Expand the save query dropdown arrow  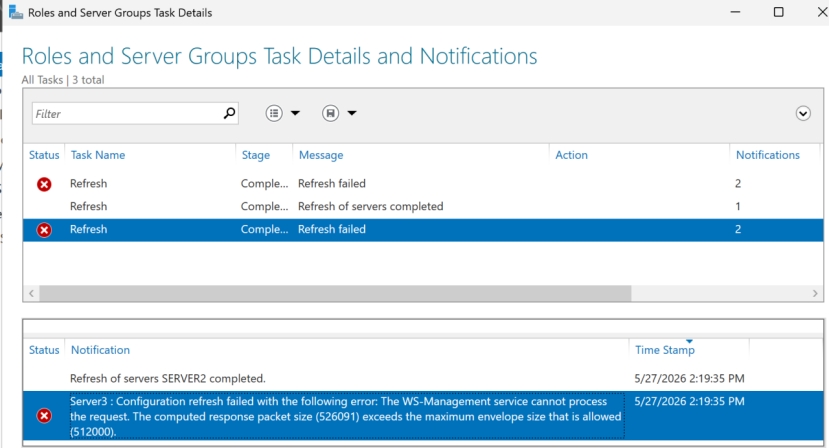pos(352,113)
